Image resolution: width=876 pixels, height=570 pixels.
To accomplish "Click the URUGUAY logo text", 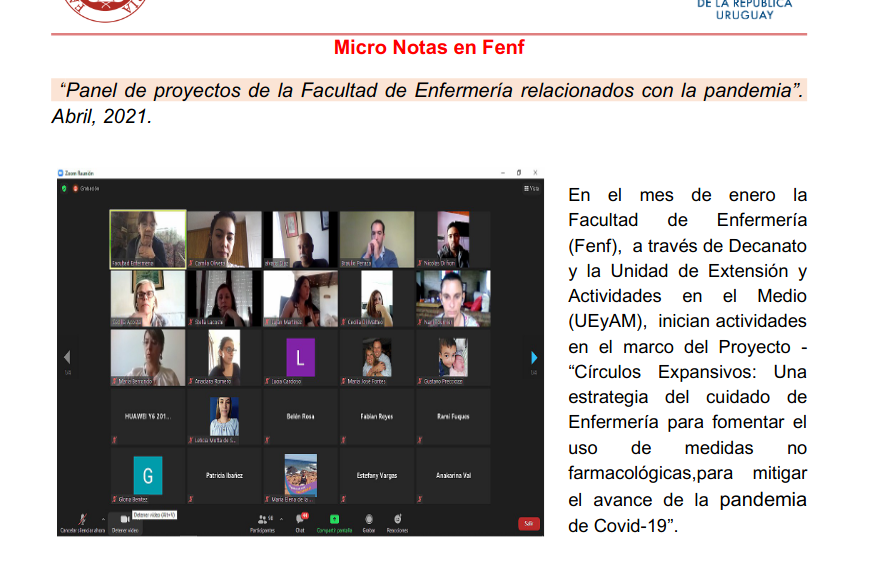I will 745,15.
